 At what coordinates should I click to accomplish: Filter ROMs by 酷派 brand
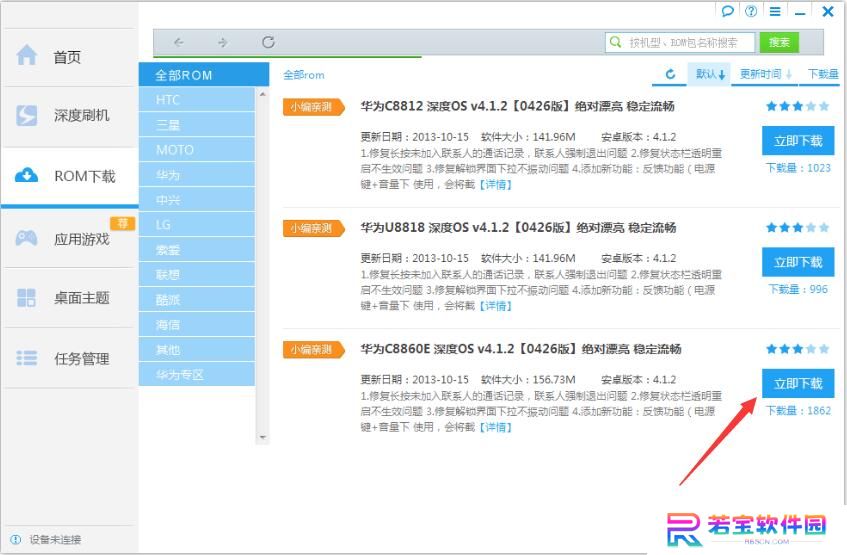click(x=197, y=300)
